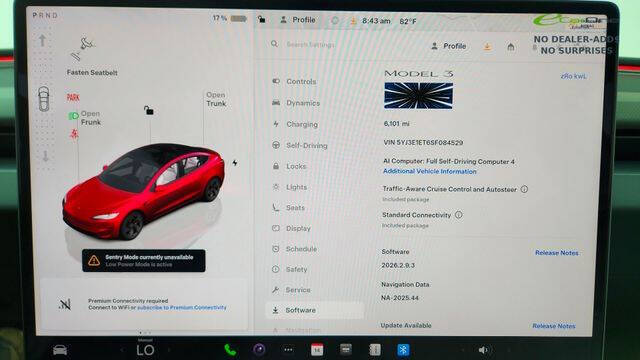Tap the red PARK indicator
640x360 pixels.
pyautogui.click(x=73, y=98)
